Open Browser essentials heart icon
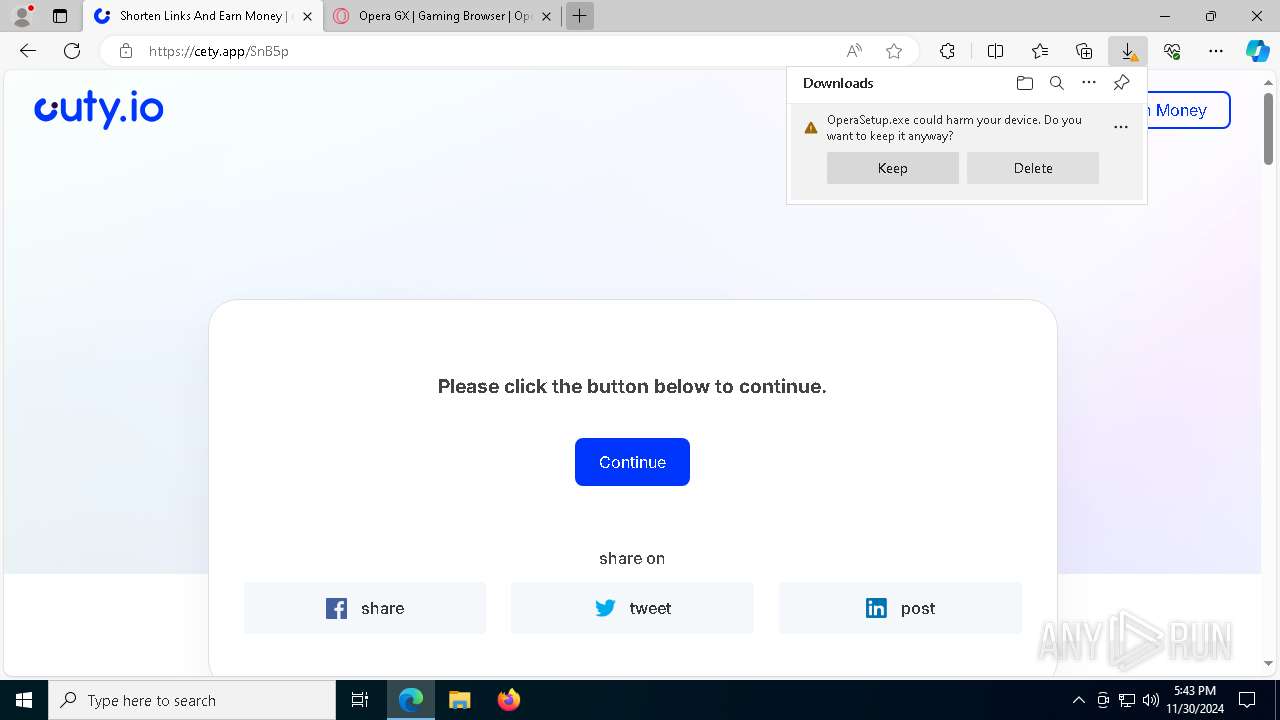The height and width of the screenshot is (720, 1280). (1172, 51)
